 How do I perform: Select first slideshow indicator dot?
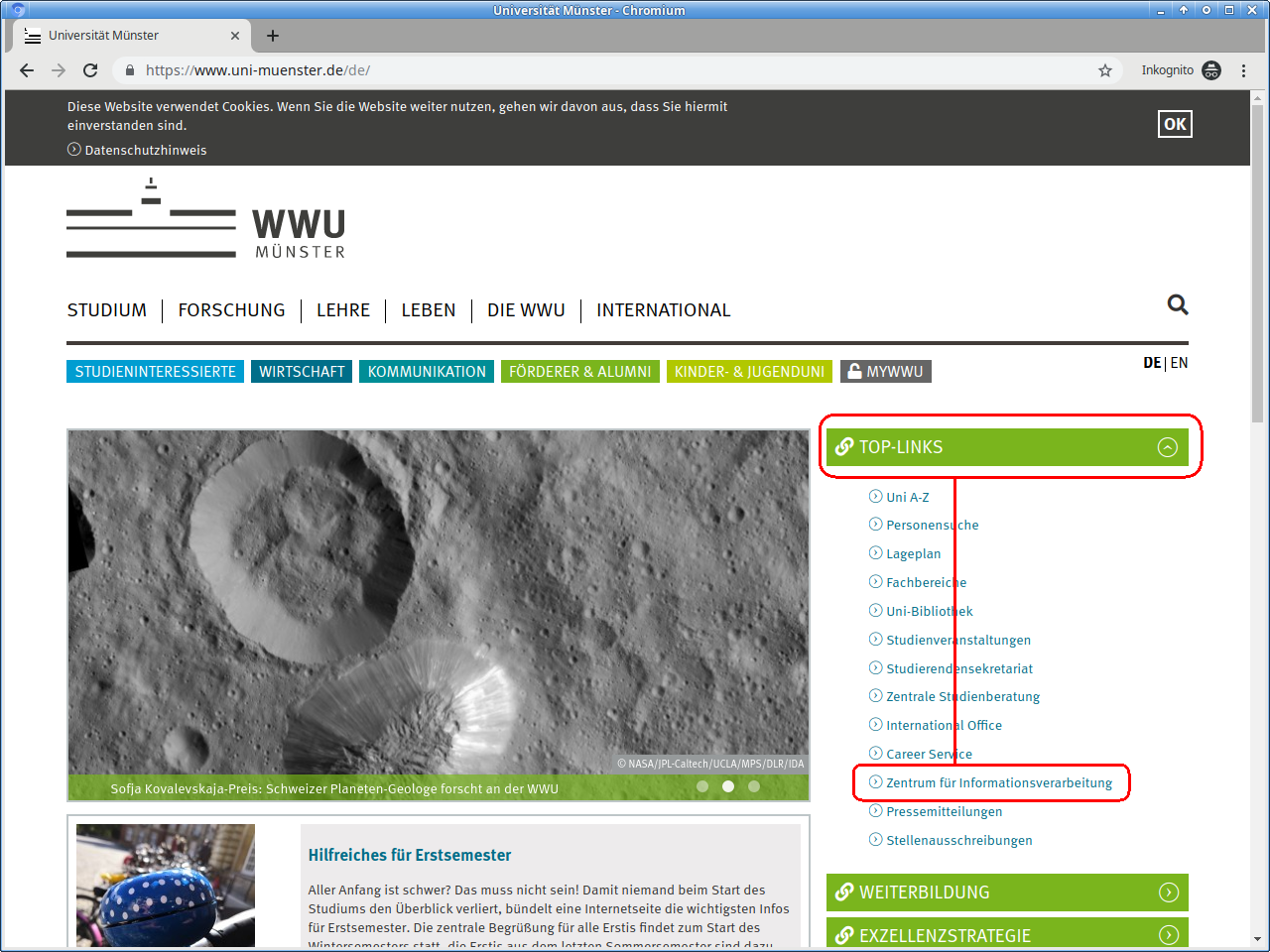[x=702, y=786]
